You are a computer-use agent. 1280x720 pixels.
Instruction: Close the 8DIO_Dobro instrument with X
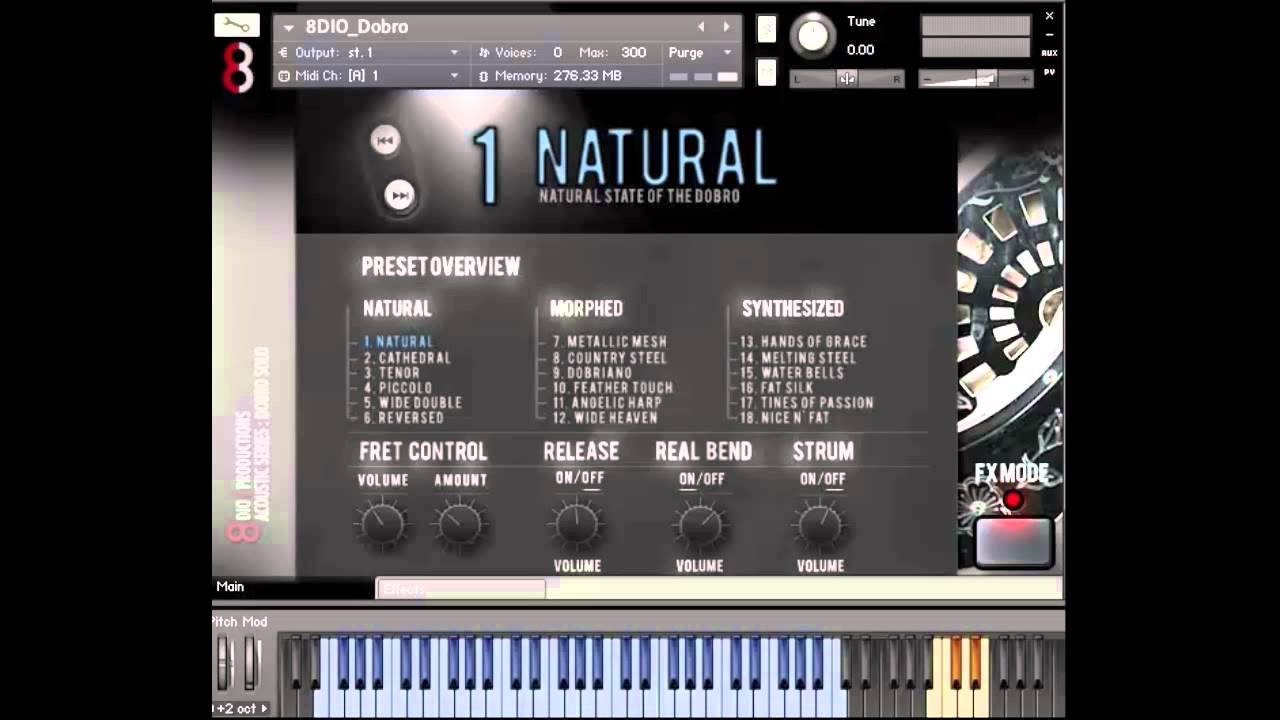1049,16
